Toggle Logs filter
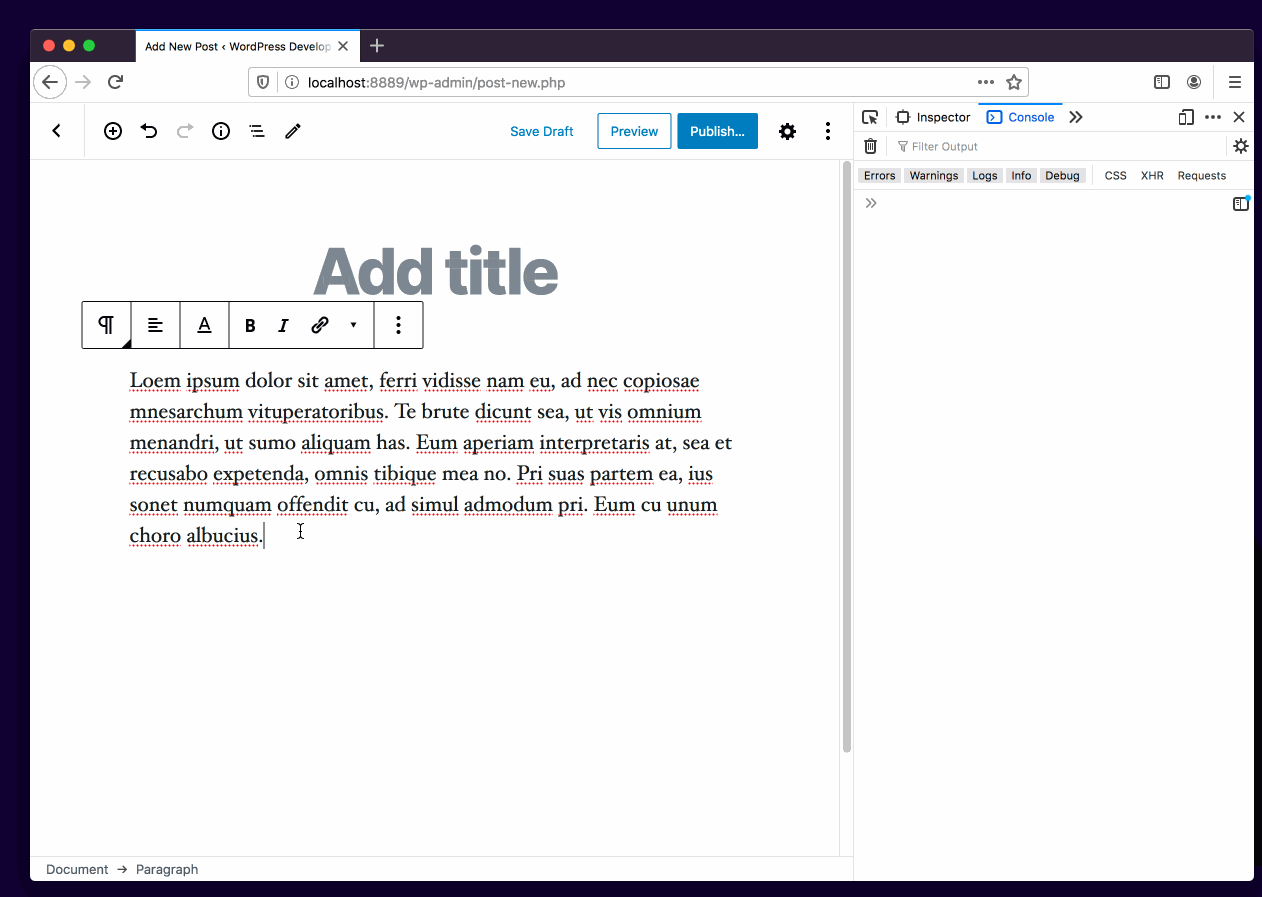Viewport: 1262px width, 897px height. tap(985, 175)
